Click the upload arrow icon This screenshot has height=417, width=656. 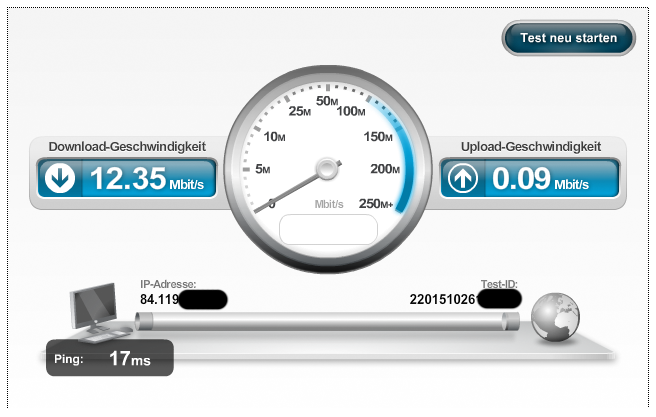[463, 178]
